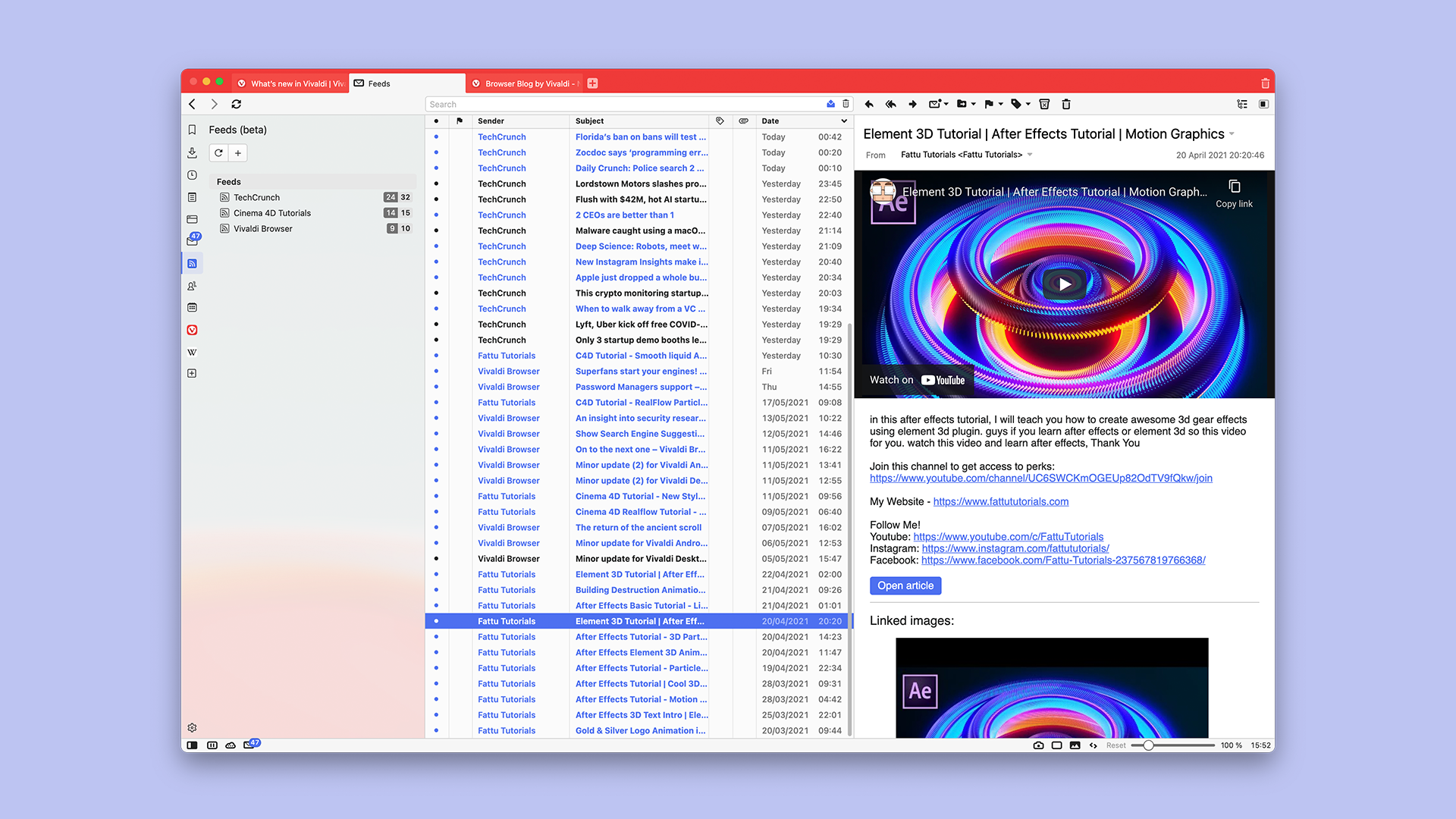Change sort order with the Date column chevron

pos(844,121)
